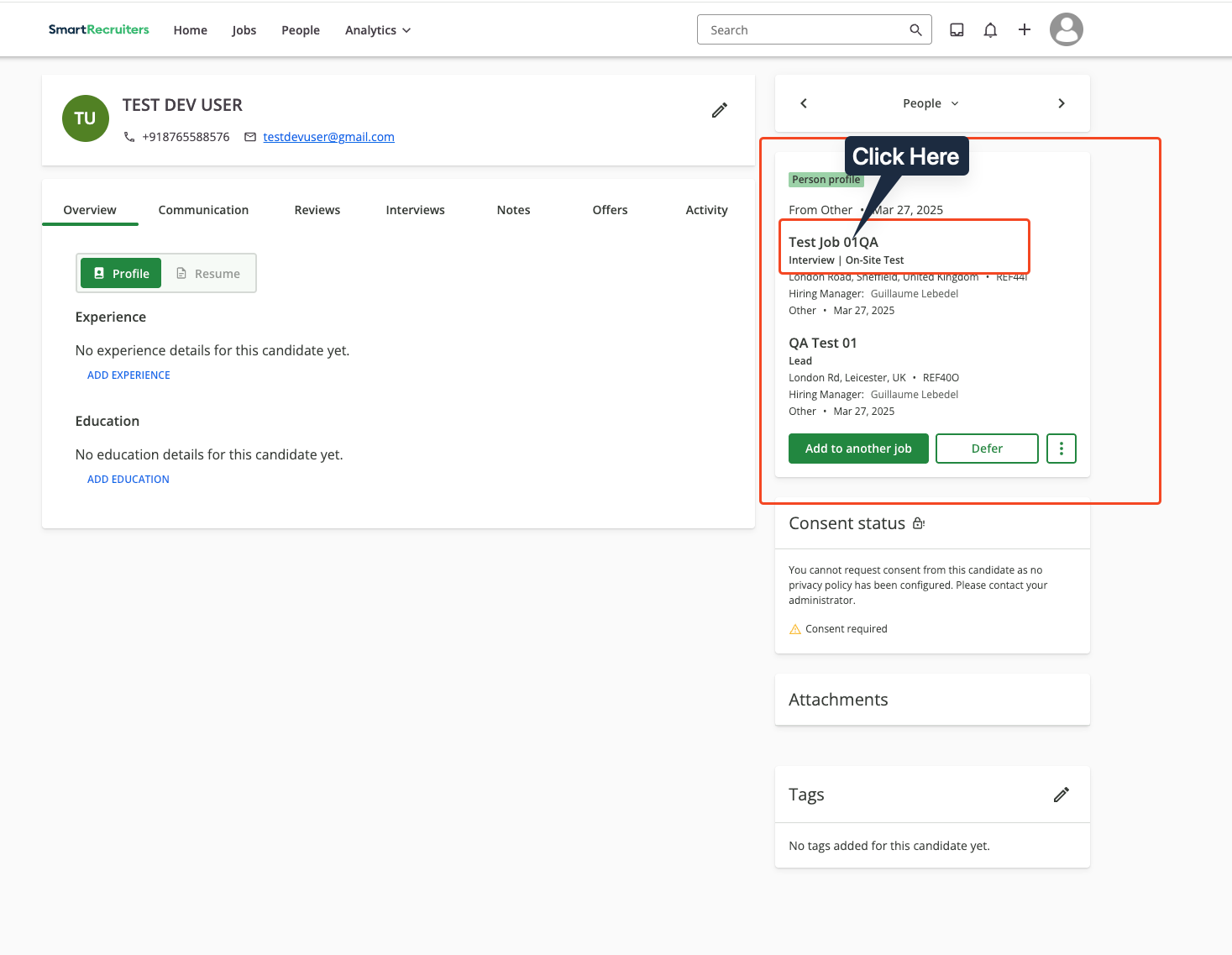The width and height of the screenshot is (1232, 955).
Task: Click the next candidate arrow
Action: 1061,103
